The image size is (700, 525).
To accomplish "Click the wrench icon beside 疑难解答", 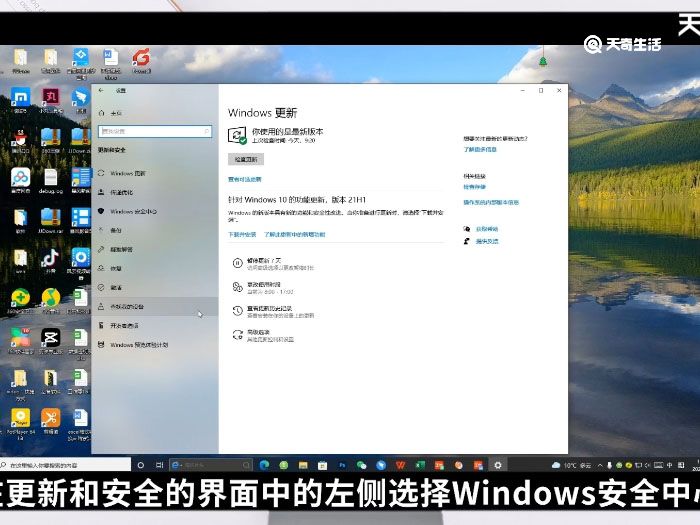I will point(101,249).
